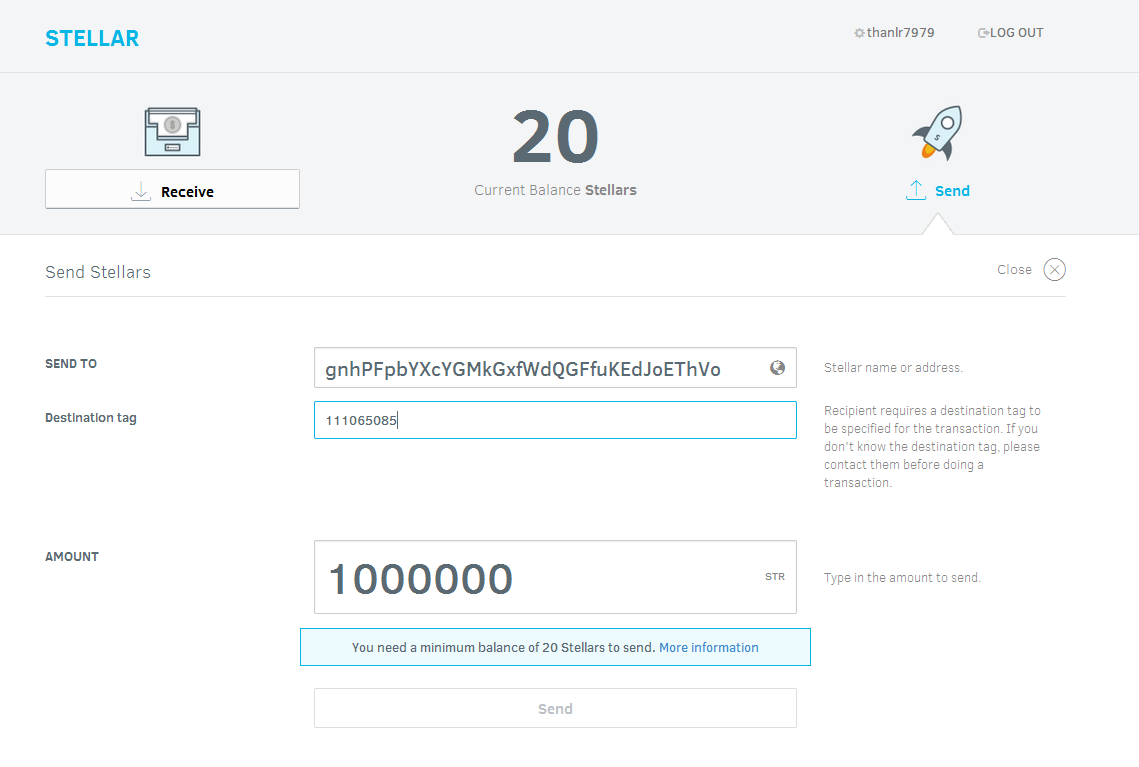Click the log out arrow icon
This screenshot has height=767, width=1139.
pyautogui.click(x=983, y=33)
